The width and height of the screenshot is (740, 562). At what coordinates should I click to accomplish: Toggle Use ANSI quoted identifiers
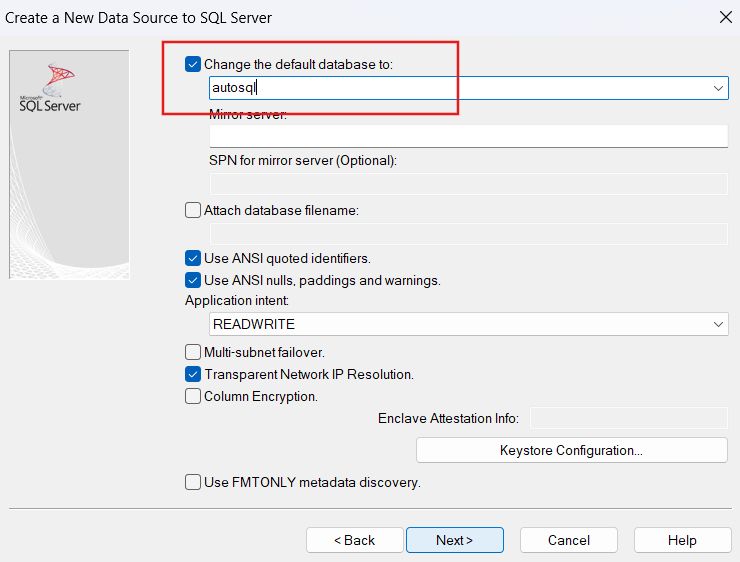tap(193, 258)
